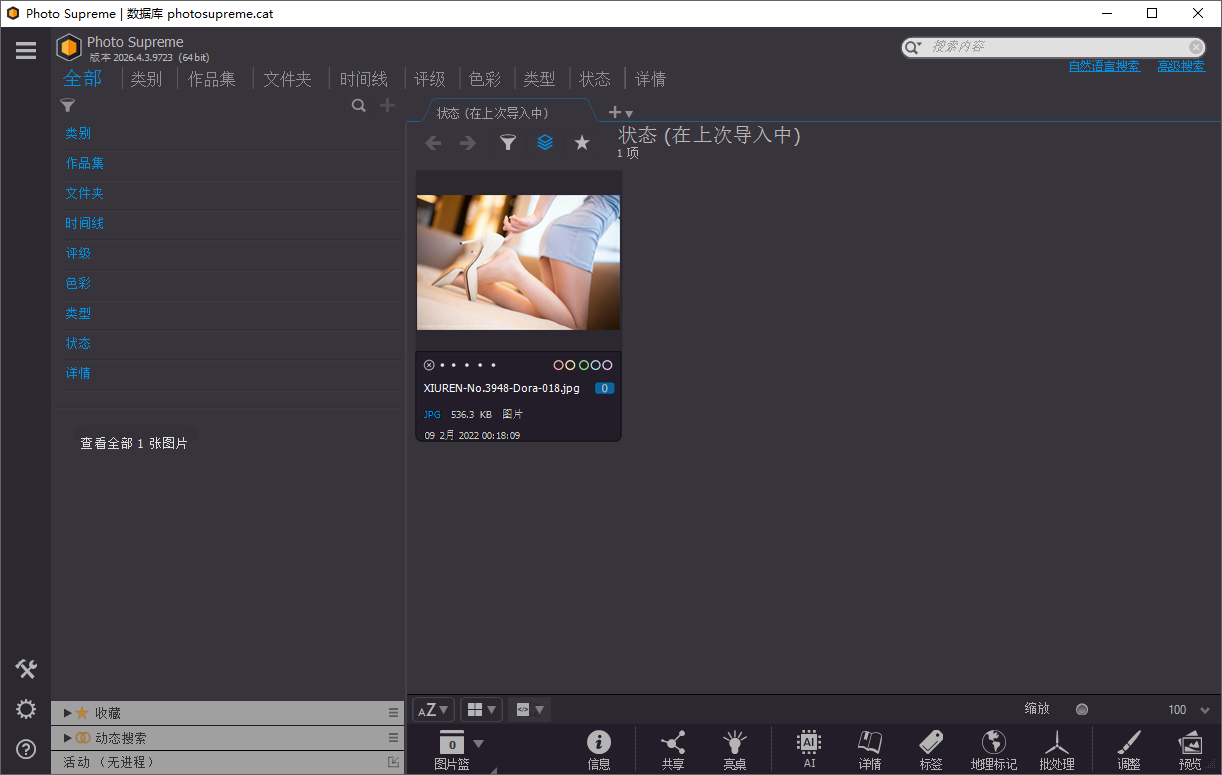This screenshot has width=1222, height=775.
Task: Open 作品集 in the catalog list
Action: click(x=85, y=163)
